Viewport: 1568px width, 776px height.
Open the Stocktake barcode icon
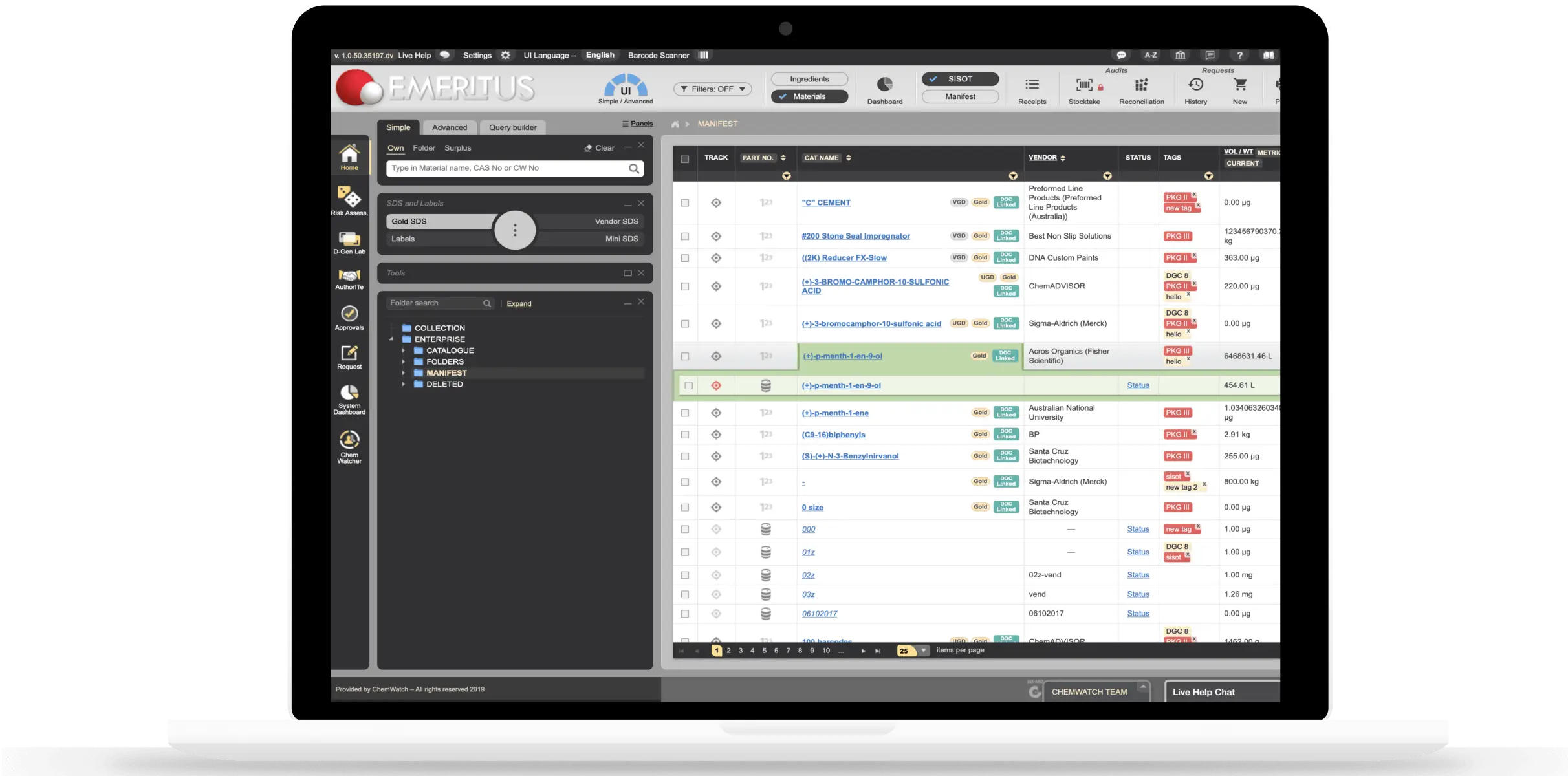pos(1084,85)
